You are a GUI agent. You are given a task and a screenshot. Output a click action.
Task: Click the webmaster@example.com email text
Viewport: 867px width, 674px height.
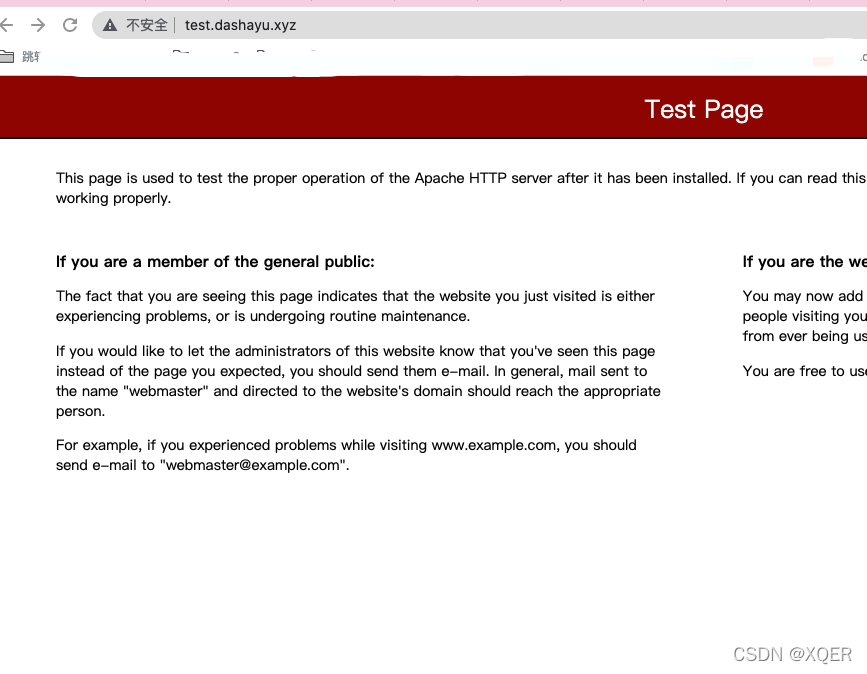click(x=254, y=465)
